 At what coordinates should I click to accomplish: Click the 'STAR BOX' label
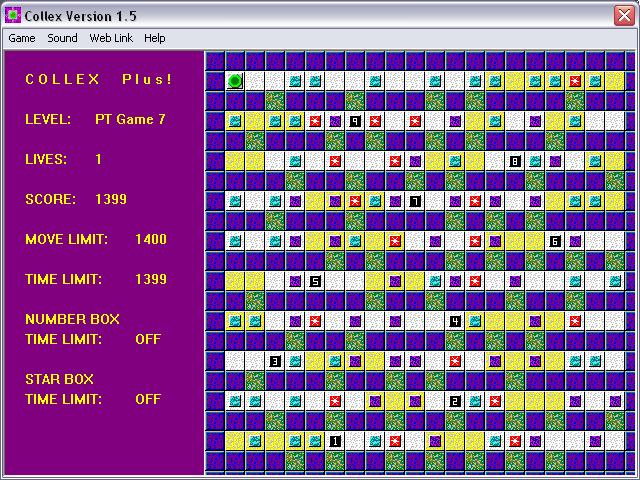60,379
